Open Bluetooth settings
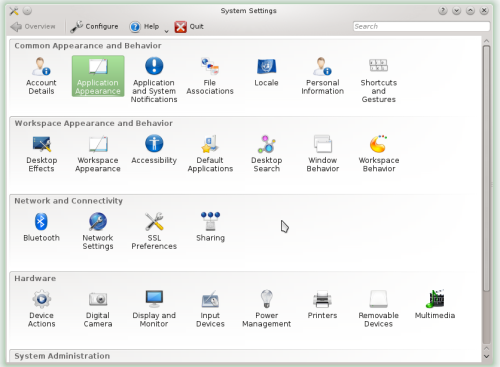 [41, 227]
